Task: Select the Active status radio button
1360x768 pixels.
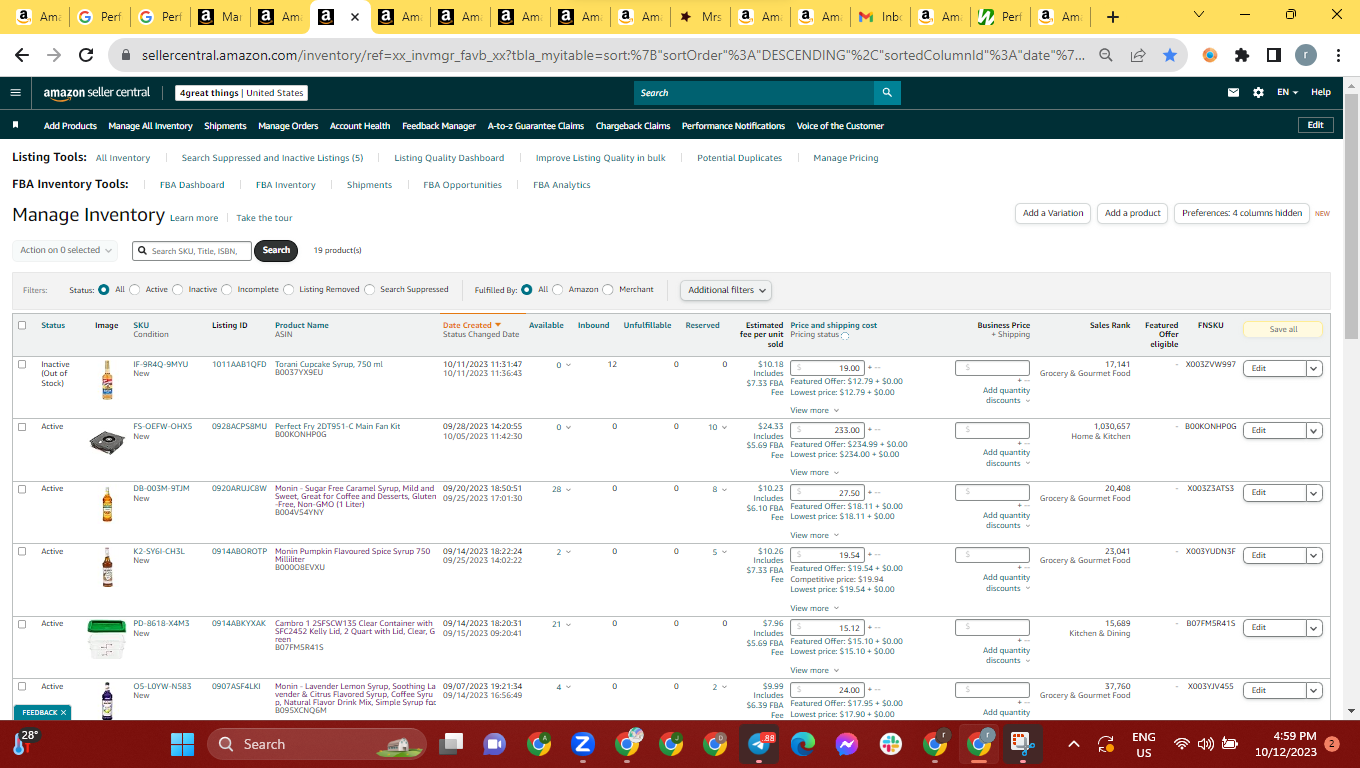Action: 135,290
